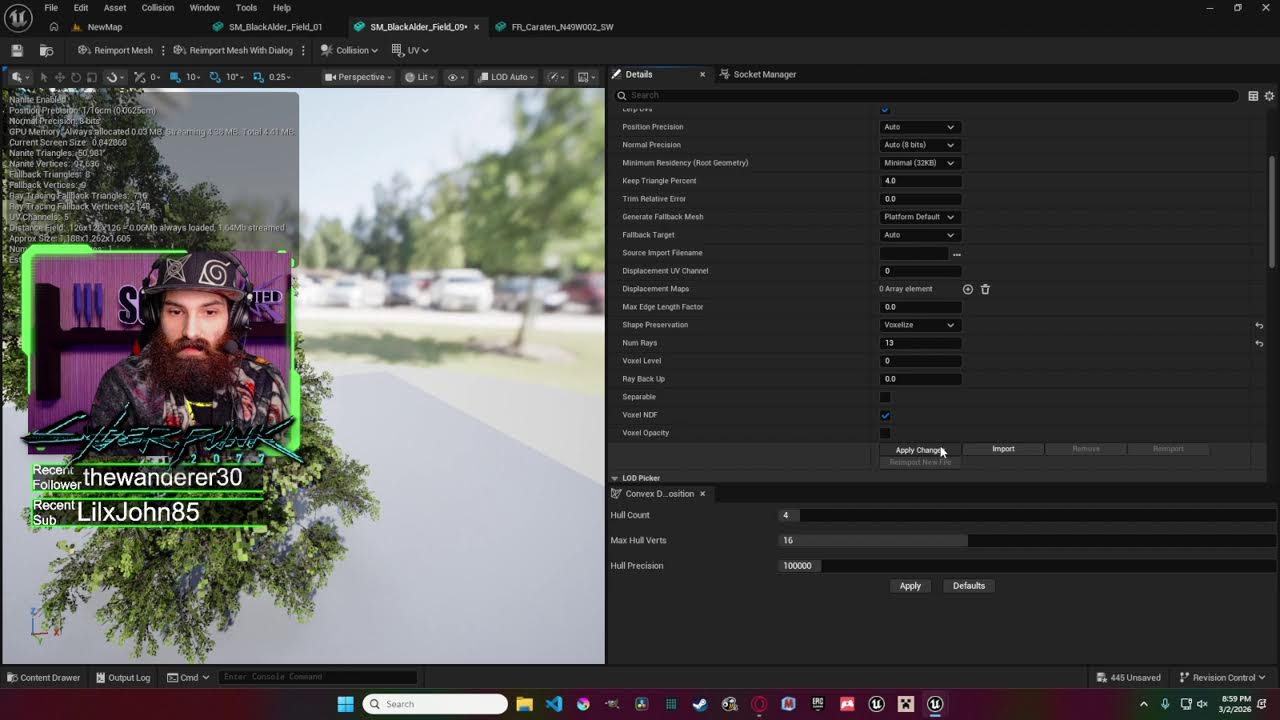Adjust the Hull Count slider

[1027, 515]
